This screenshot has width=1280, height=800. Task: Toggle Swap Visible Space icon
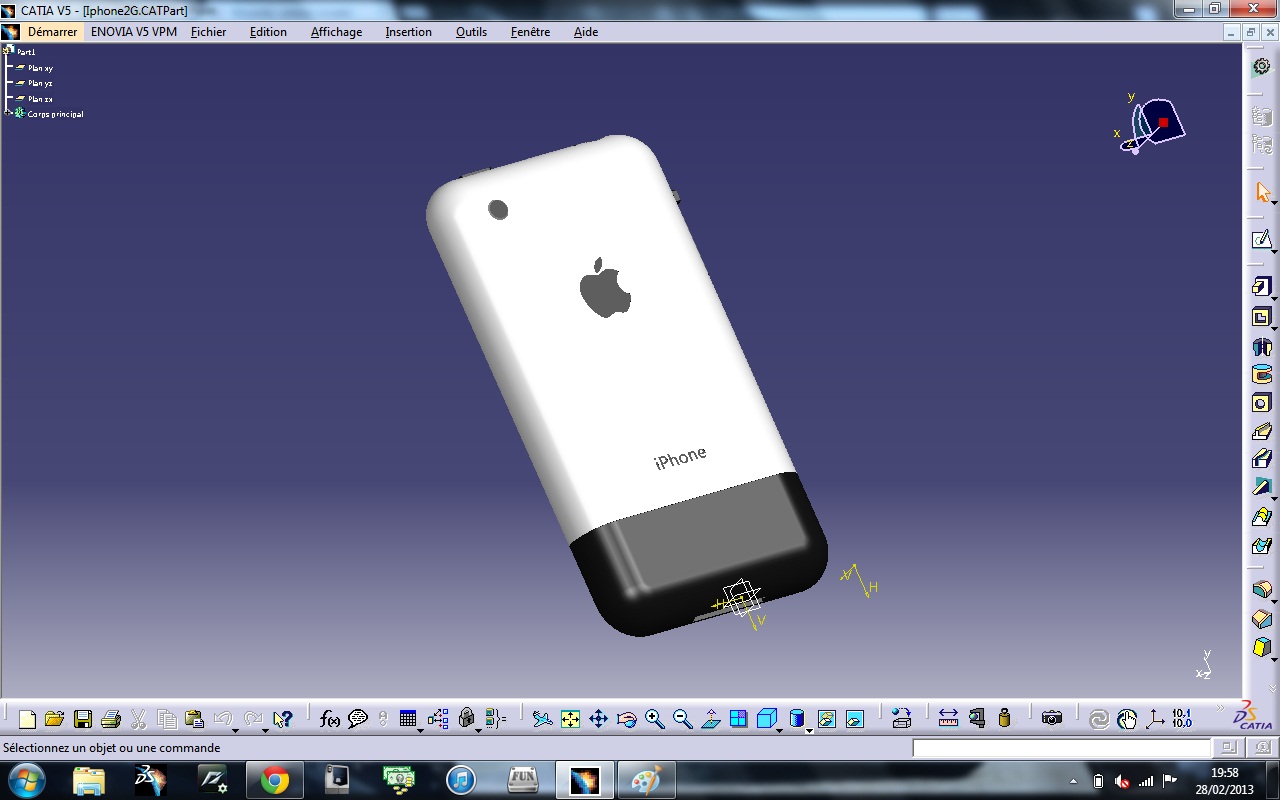[855, 719]
